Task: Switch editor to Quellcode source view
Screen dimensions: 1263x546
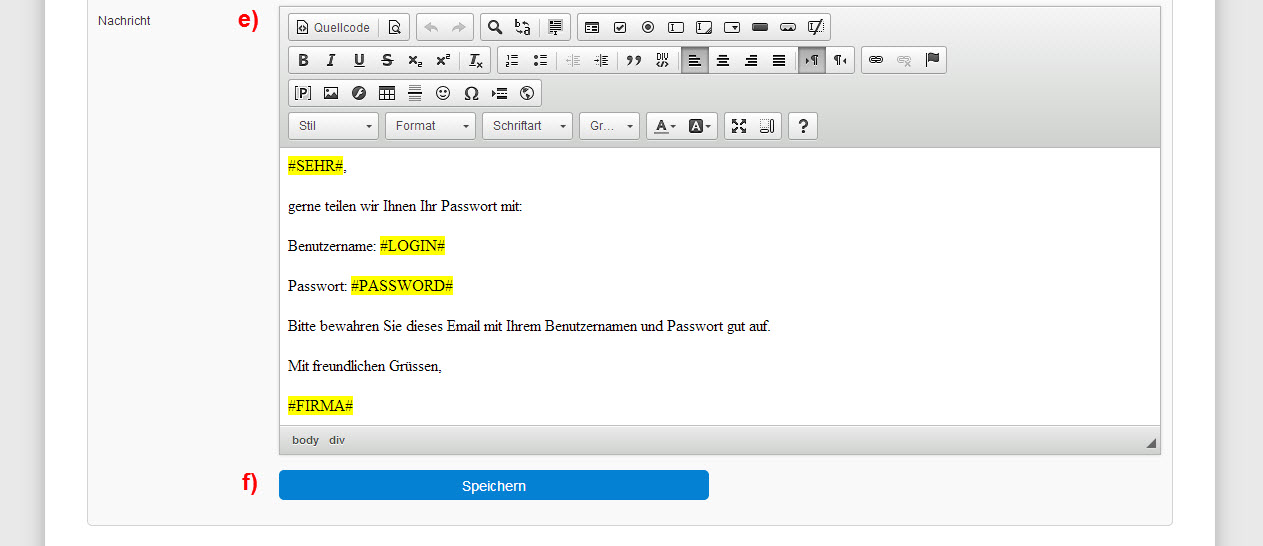Action: click(x=333, y=27)
